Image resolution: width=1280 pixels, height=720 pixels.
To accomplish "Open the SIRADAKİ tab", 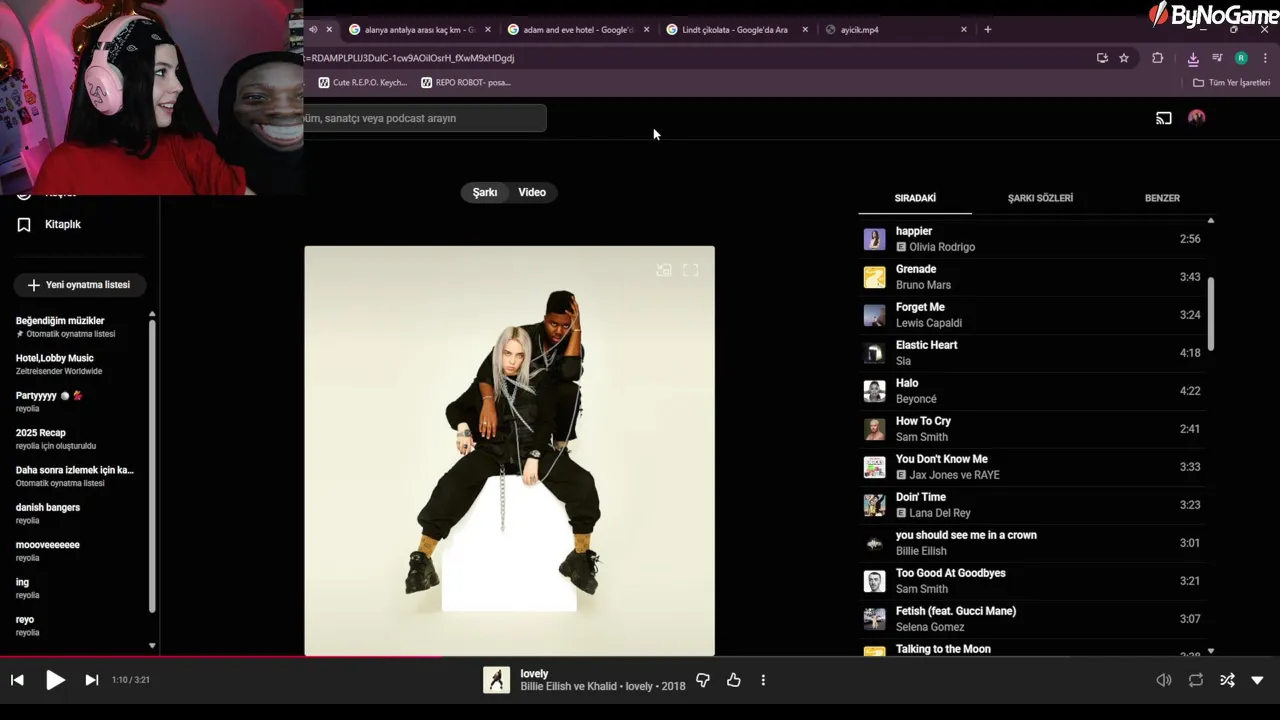I will coord(915,198).
